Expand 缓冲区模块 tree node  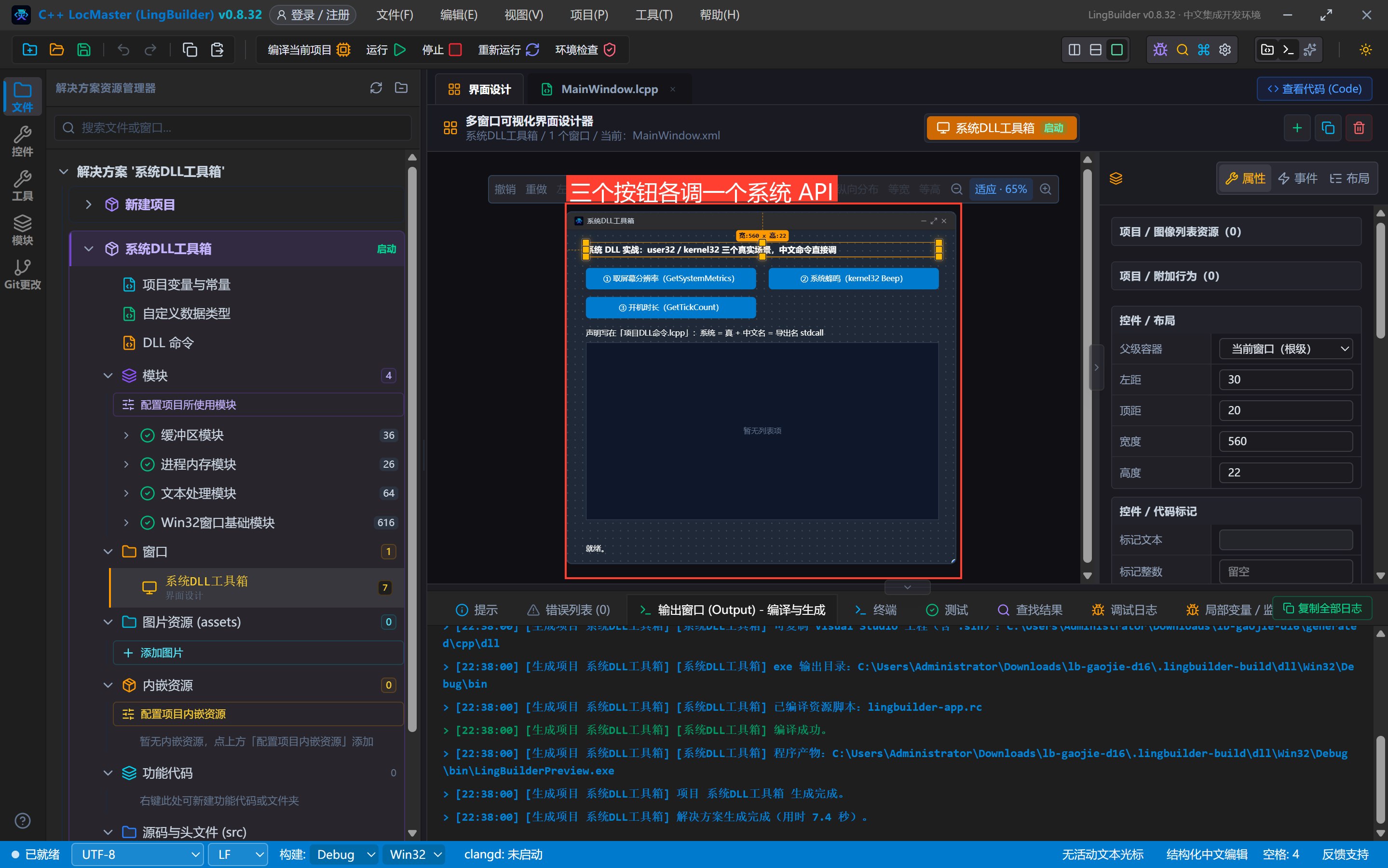tap(126, 435)
